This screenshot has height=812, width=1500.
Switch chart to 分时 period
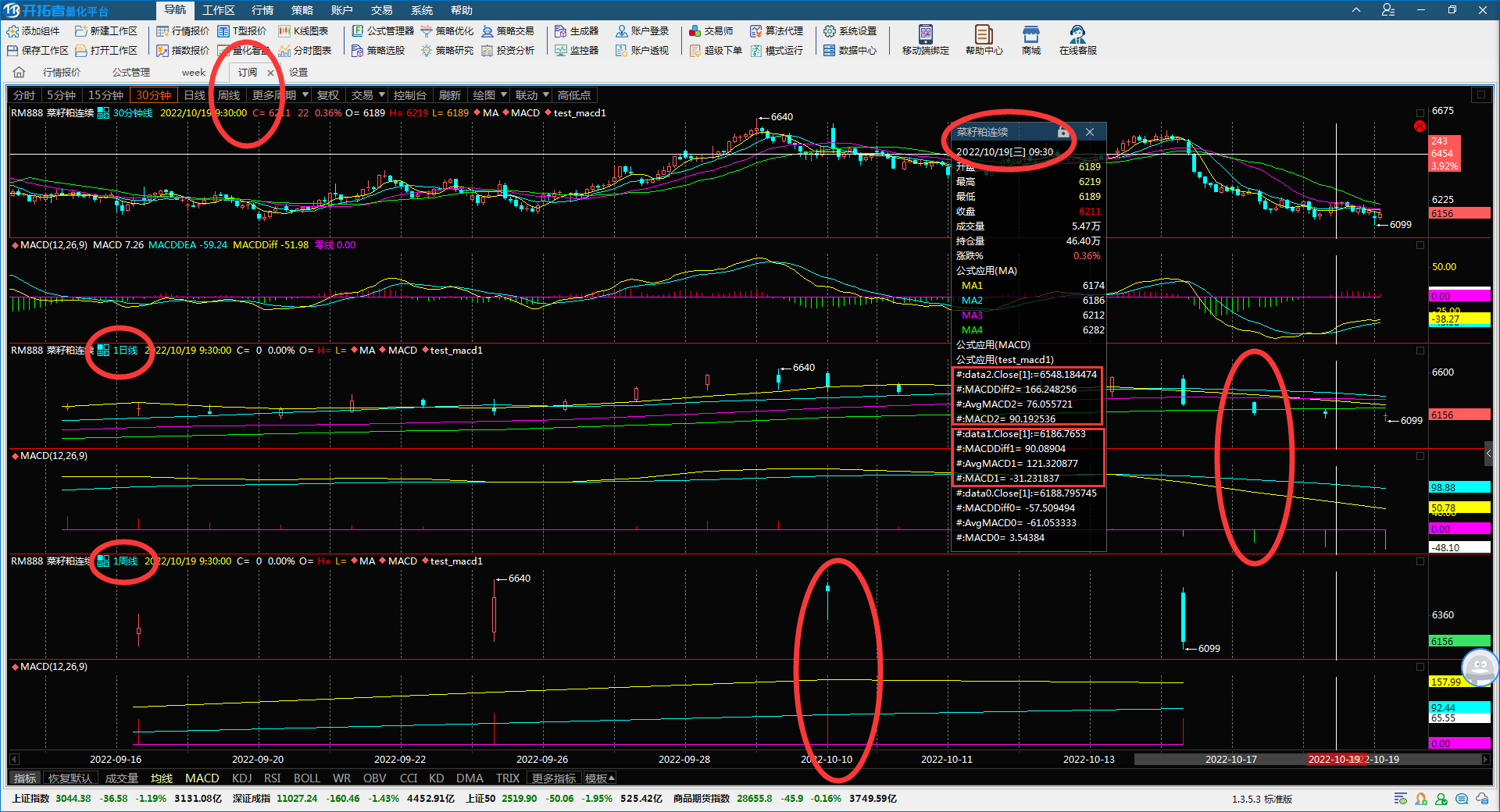coord(24,95)
